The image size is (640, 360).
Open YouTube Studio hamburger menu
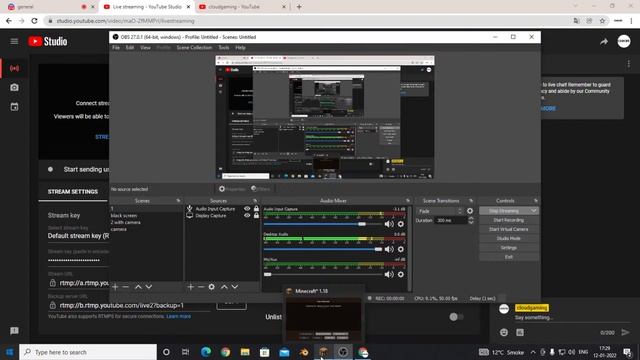point(14,41)
